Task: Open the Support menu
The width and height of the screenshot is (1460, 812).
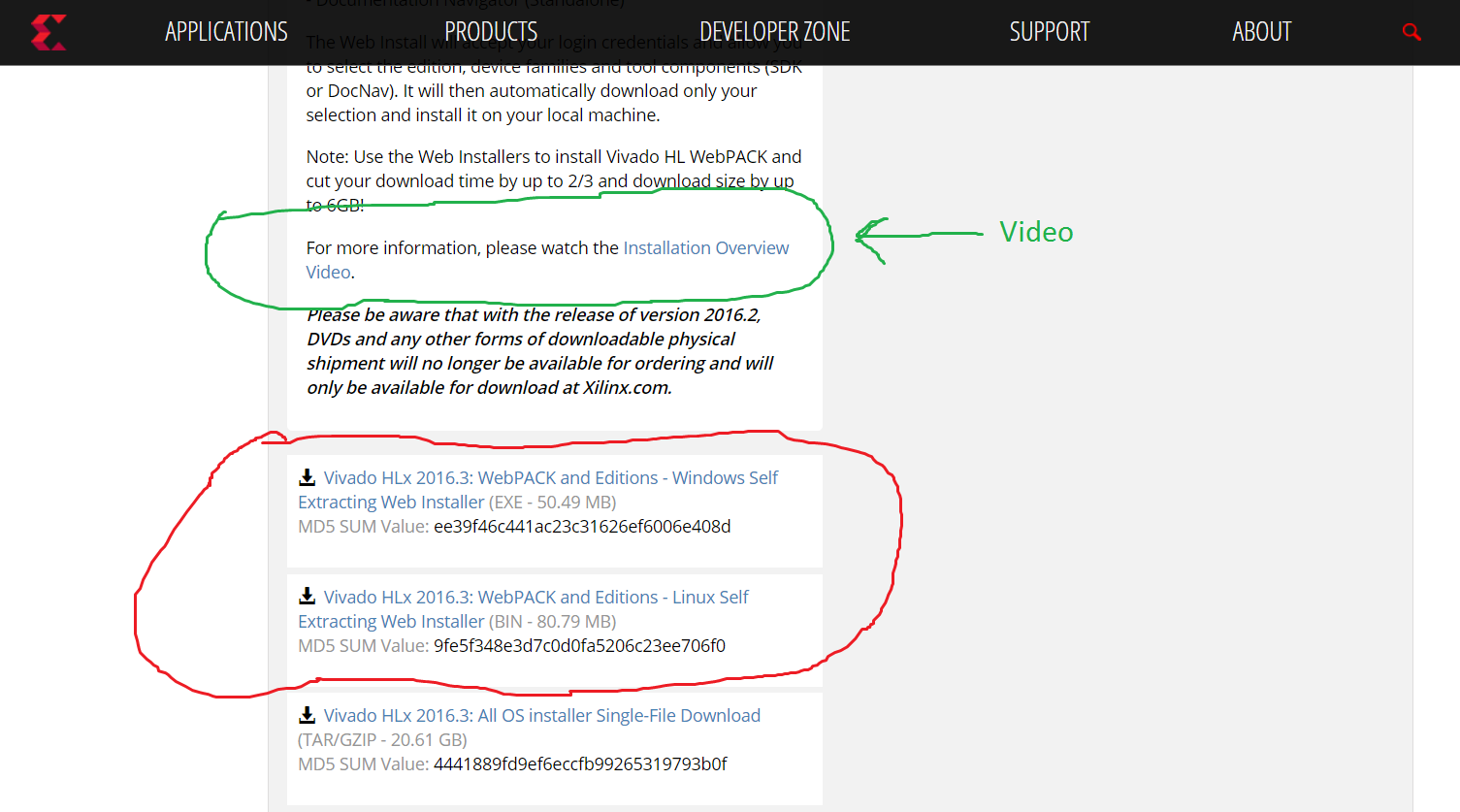Action: [1050, 32]
